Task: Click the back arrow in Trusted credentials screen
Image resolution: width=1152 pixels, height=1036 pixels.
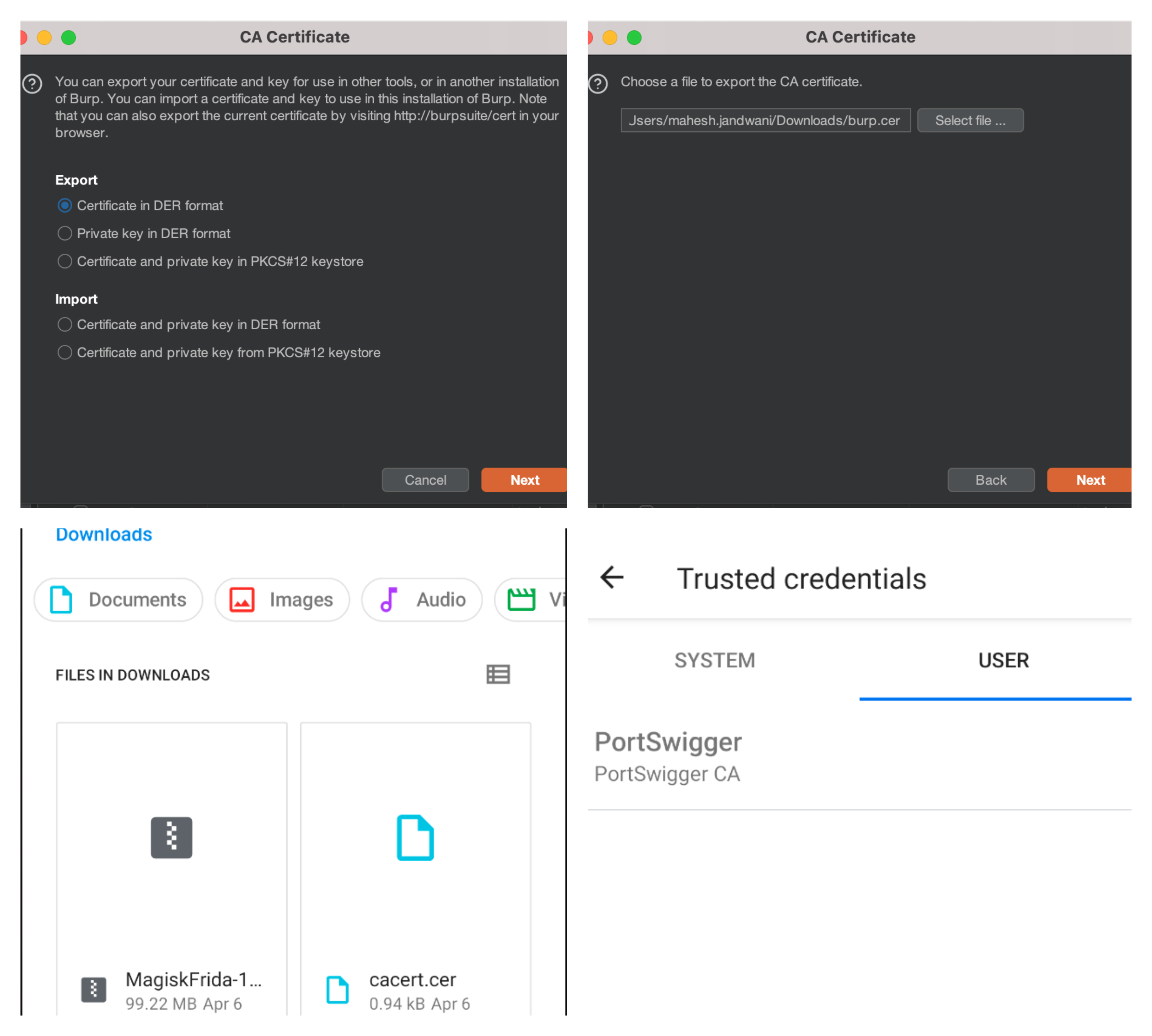Action: coord(611,578)
